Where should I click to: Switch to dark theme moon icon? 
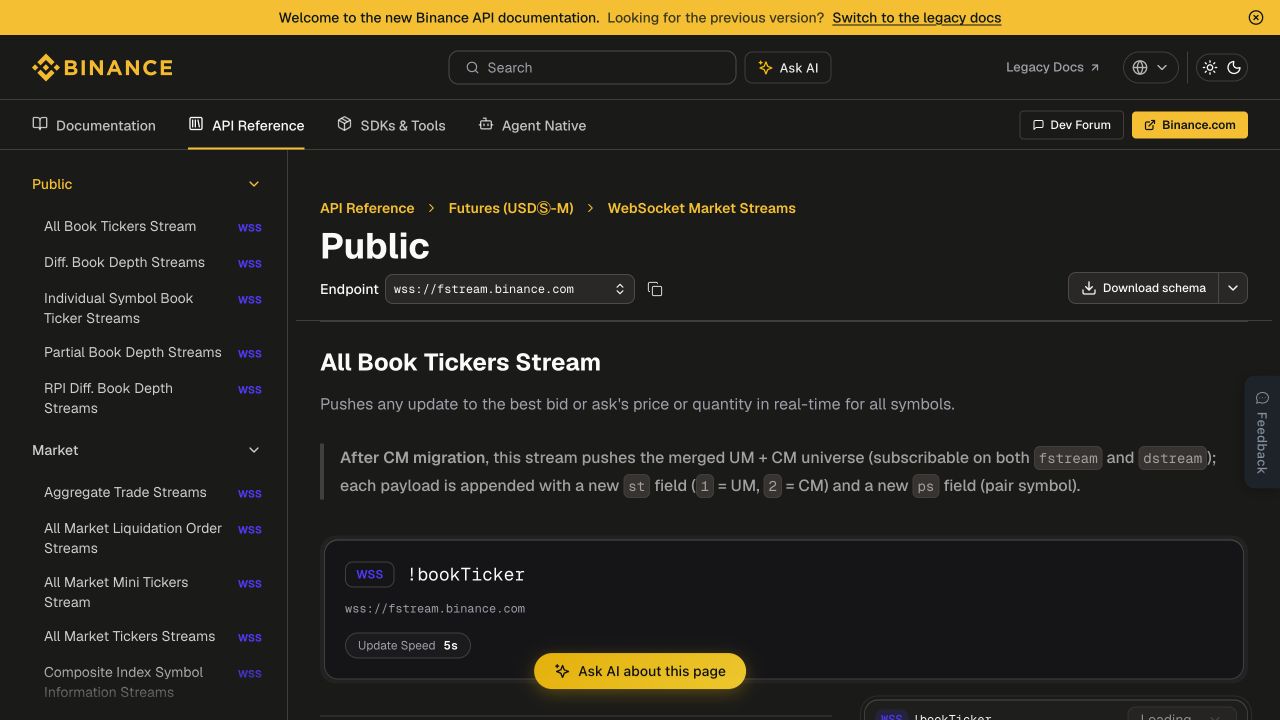pyautogui.click(x=1234, y=67)
